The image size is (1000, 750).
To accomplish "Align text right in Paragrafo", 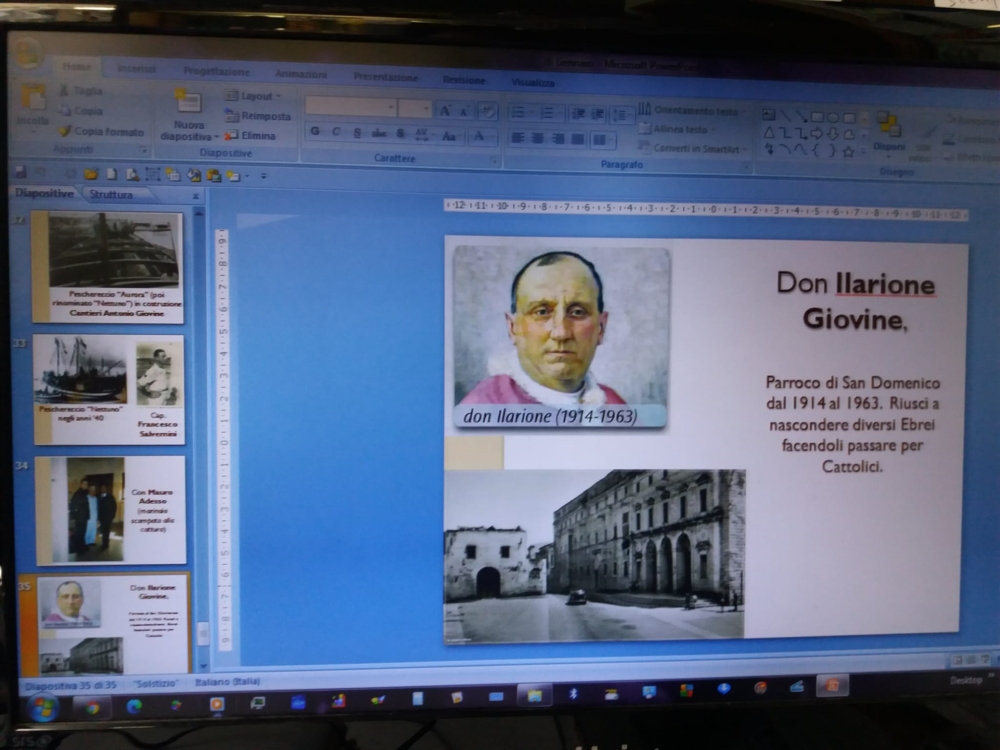I will [558, 138].
